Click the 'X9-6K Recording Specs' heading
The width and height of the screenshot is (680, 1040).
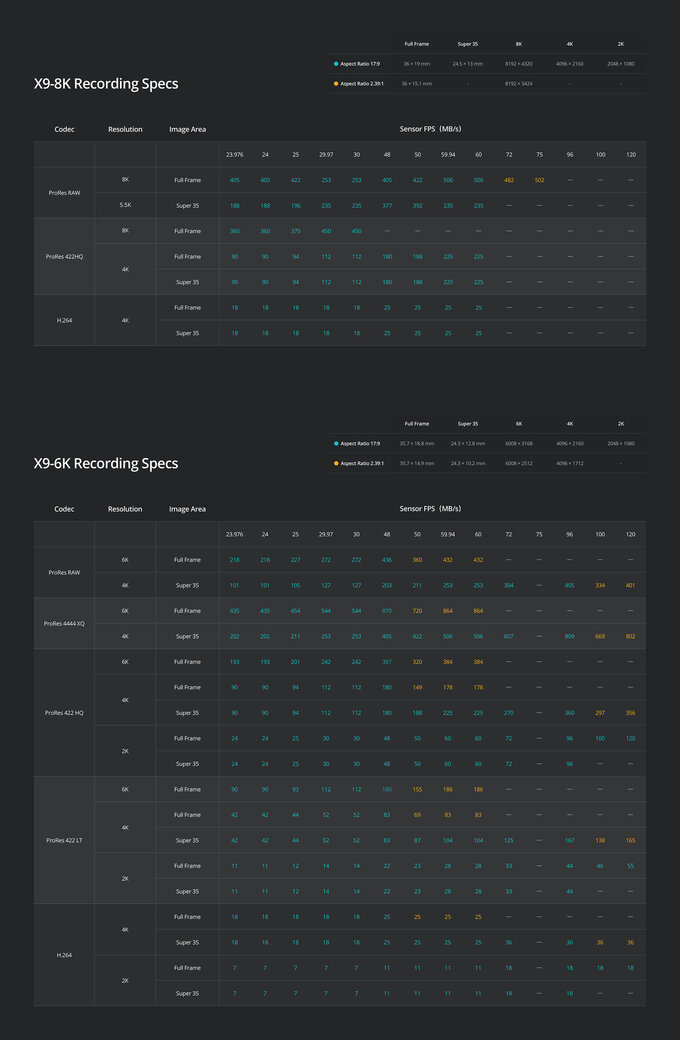(x=106, y=464)
